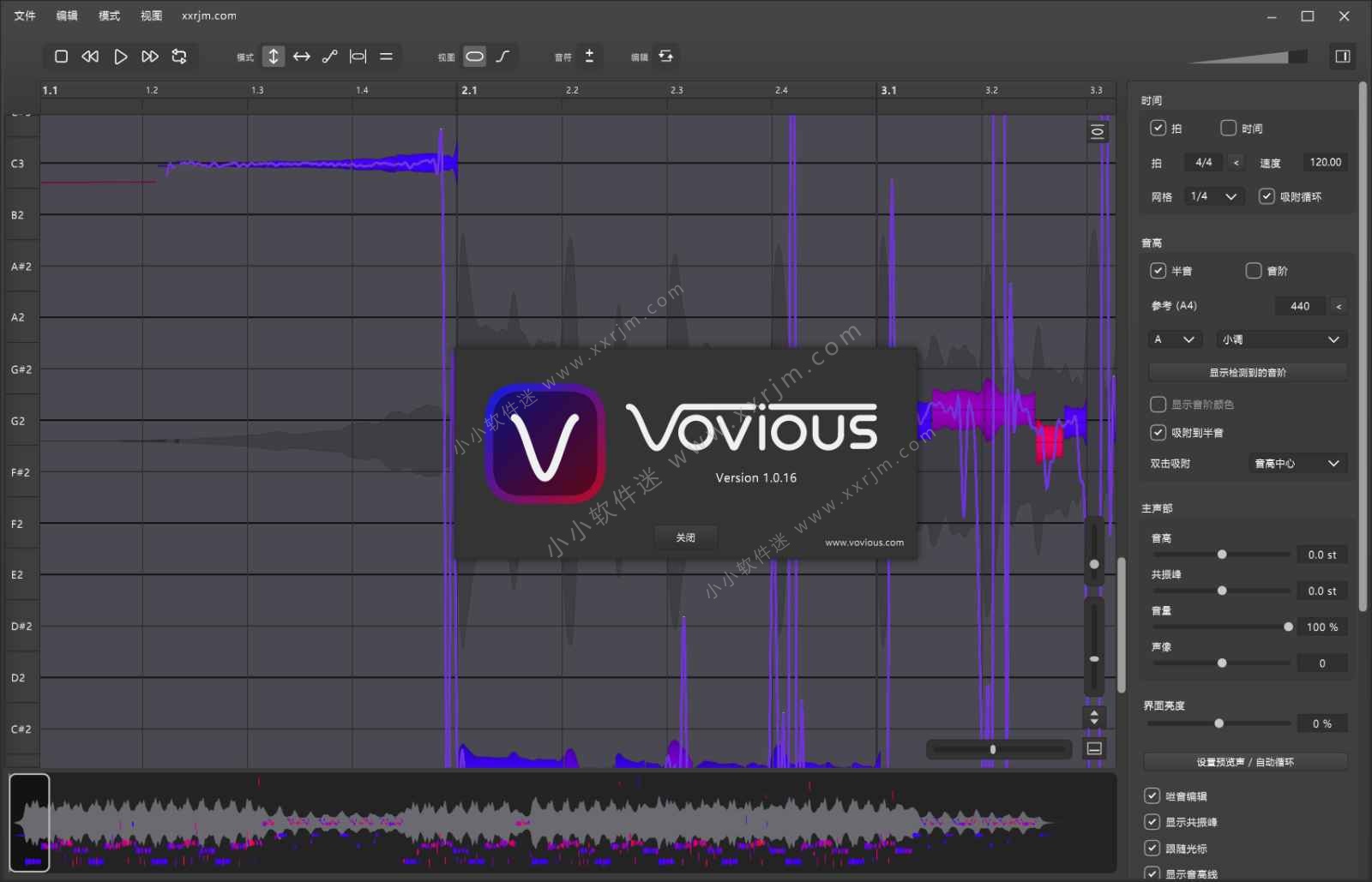1372x882 pixels.
Task: Click the bottom overview panel toggle icon
Action: point(1094,748)
